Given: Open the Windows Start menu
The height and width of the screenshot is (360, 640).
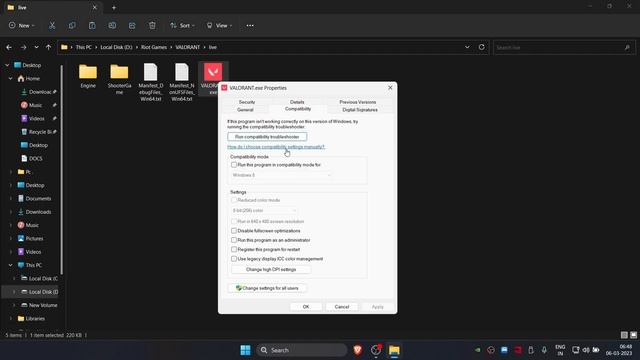Looking at the screenshot, I should (245, 350).
